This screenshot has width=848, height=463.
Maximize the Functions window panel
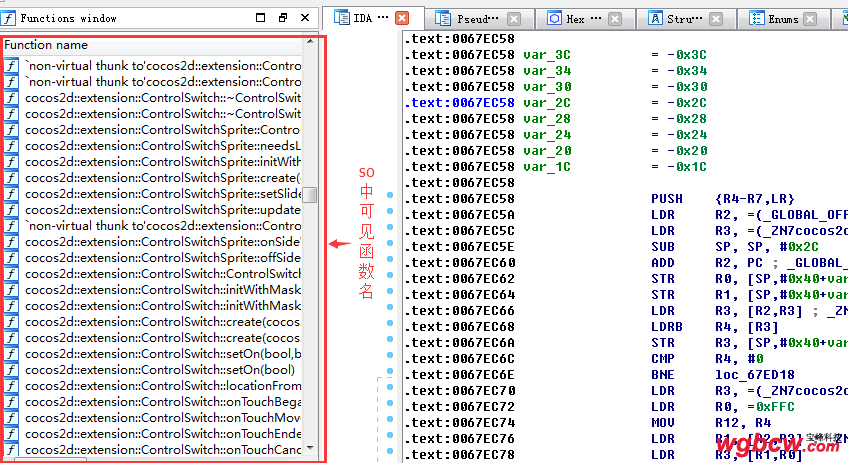(x=260, y=18)
